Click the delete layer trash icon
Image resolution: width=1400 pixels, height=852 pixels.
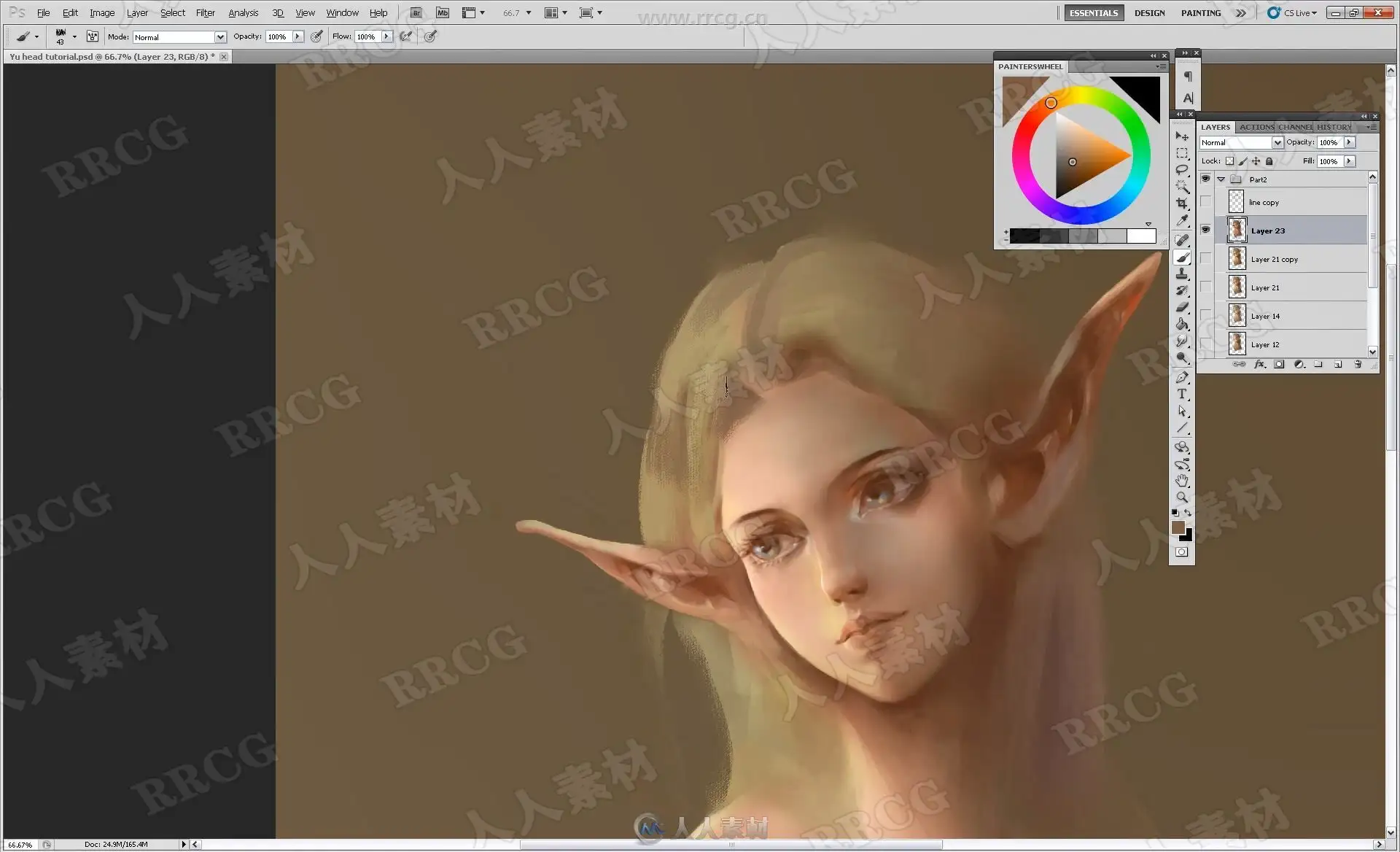(x=1358, y=364)
